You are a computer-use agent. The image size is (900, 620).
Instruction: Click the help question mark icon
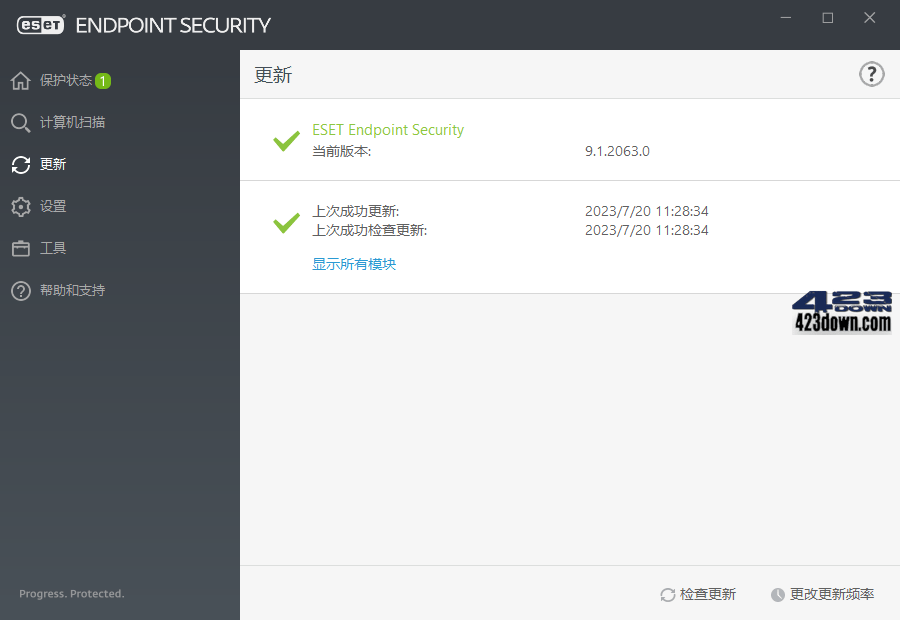click(871, 73)
